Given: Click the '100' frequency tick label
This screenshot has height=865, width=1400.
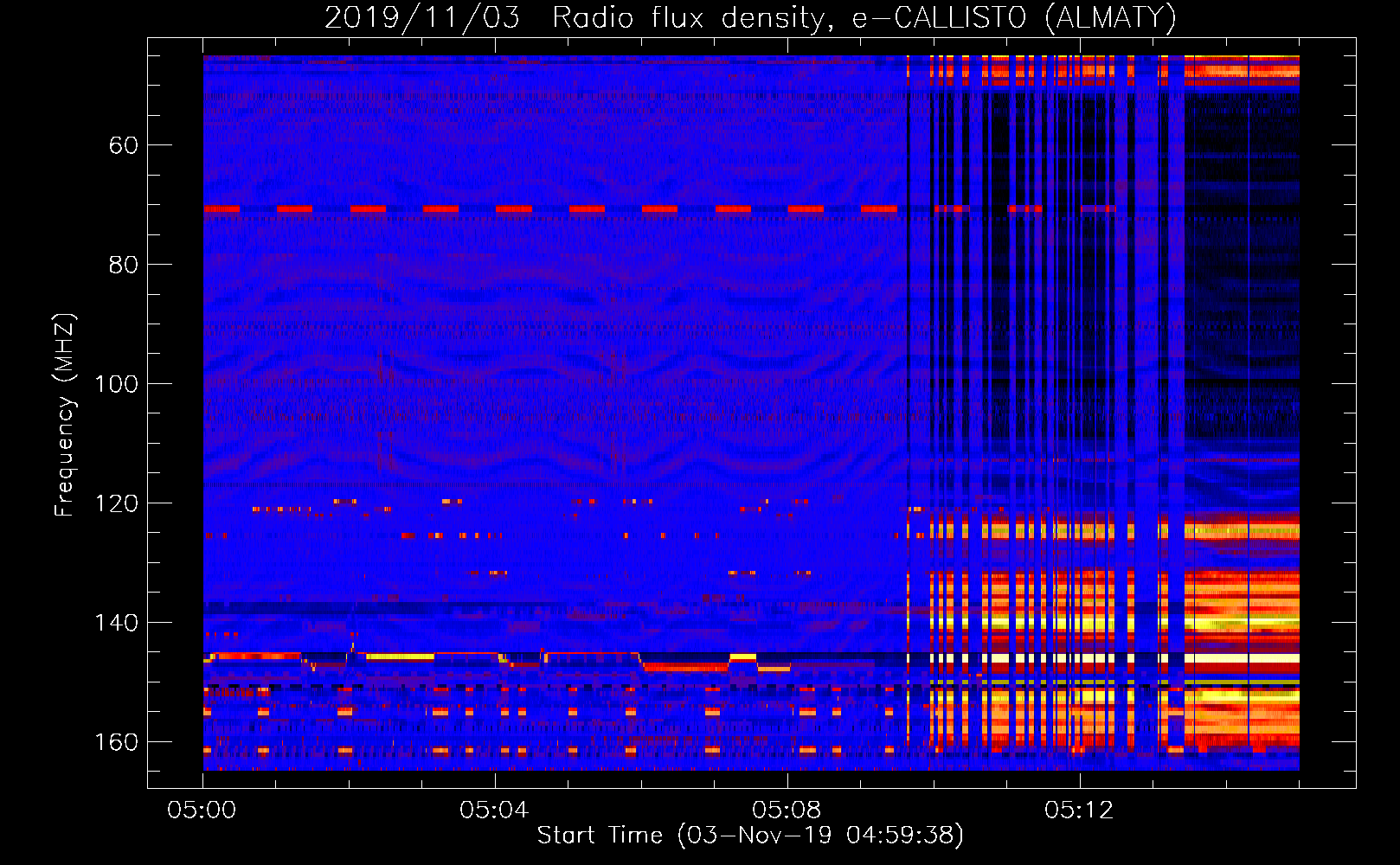Looking at the screenshot, I should point(117,384).
